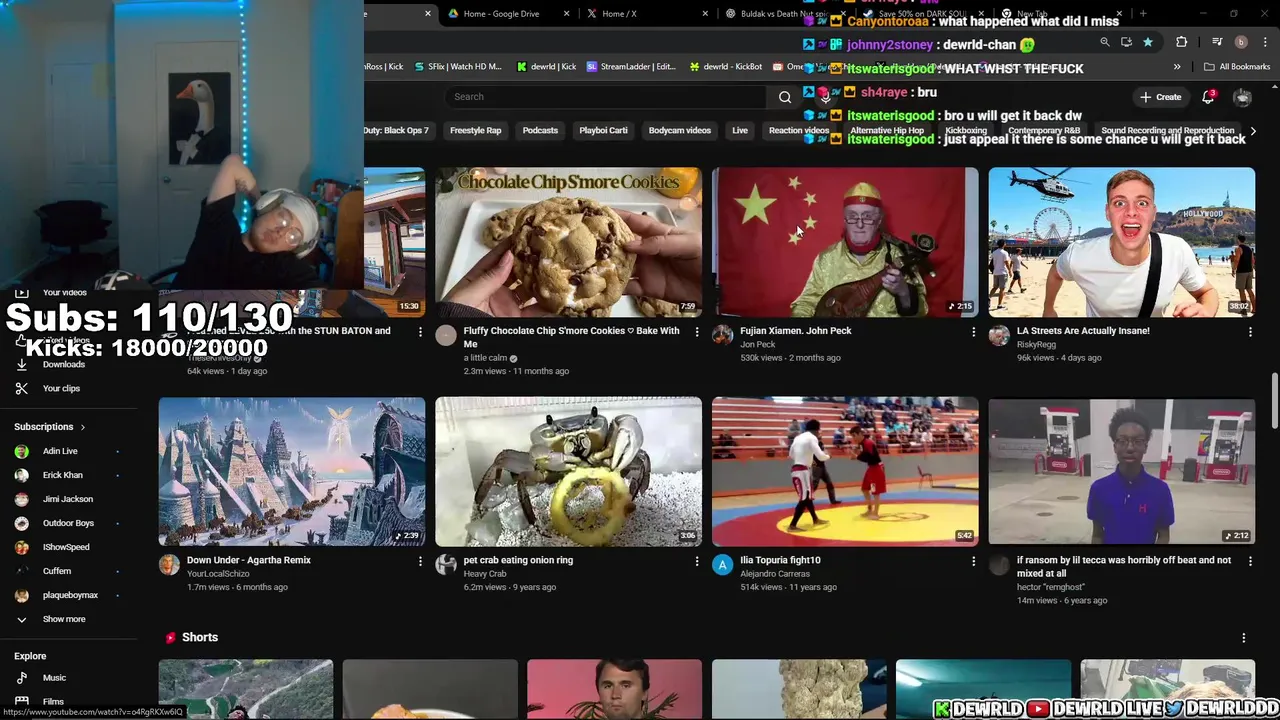Viewport: 1280px width, 720px height.
Task: Click the Shorts logo icon
Action: tap(171, 637)
